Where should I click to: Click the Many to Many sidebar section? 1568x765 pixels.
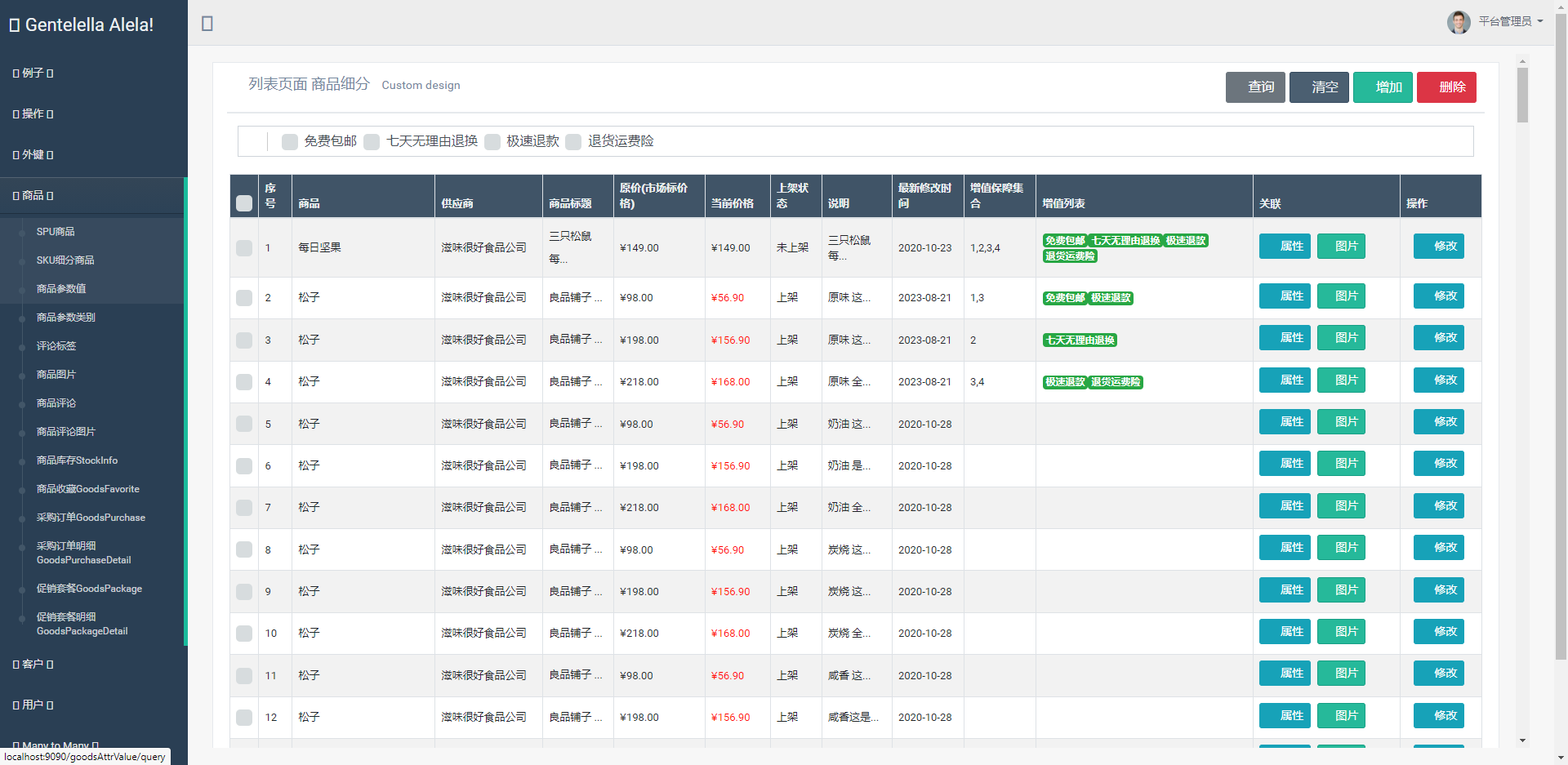(x=56, y=745)
